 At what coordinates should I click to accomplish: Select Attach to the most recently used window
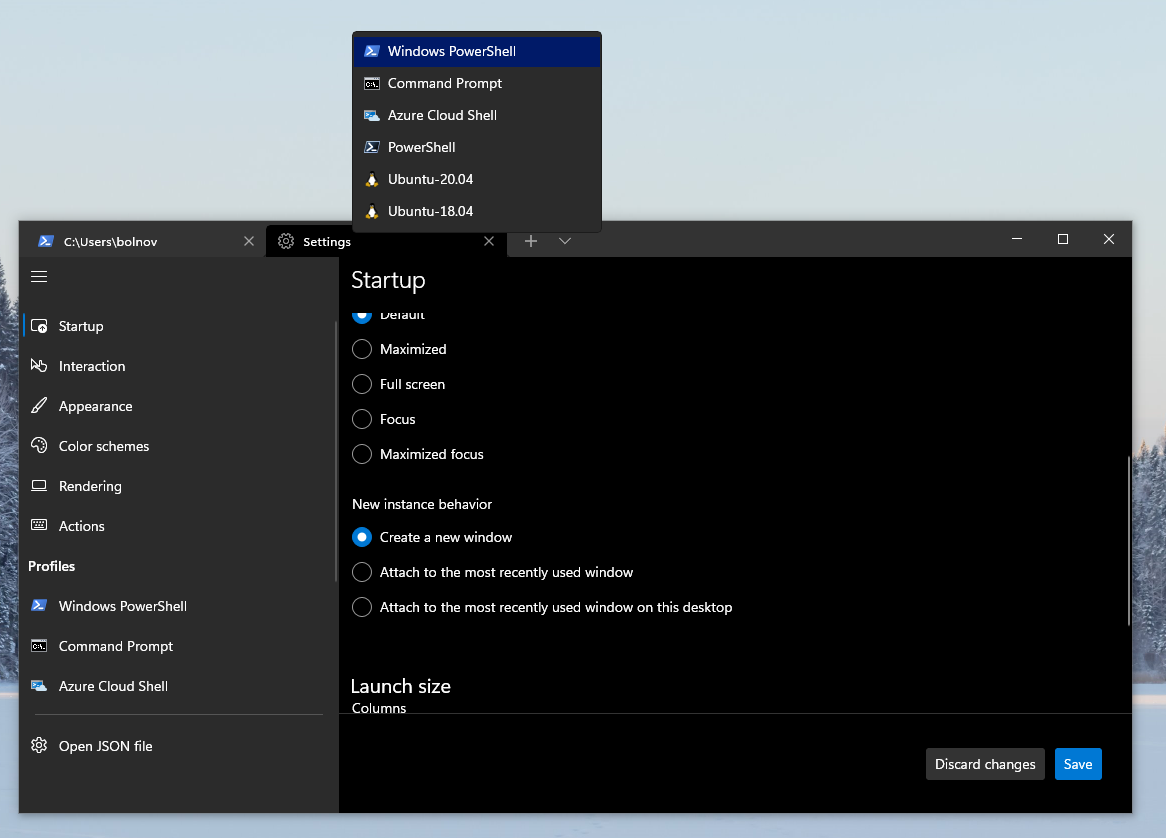361,572
